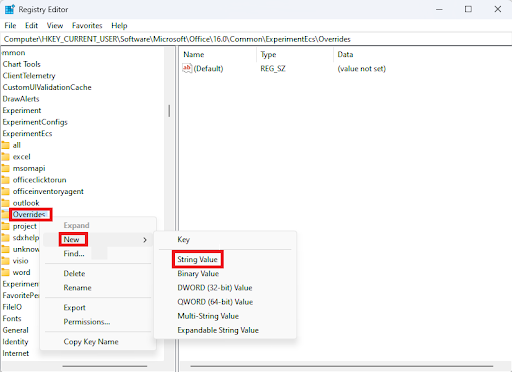Image resolution: width=512 pixels, height=372 pixels.
Task: Click the folder icon next to 'all'
Action: tap(6, 145)
